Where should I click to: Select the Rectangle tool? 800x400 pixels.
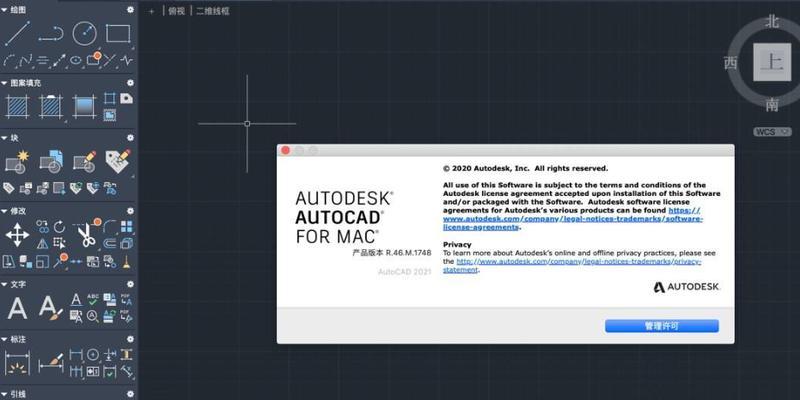coord(118,34)
